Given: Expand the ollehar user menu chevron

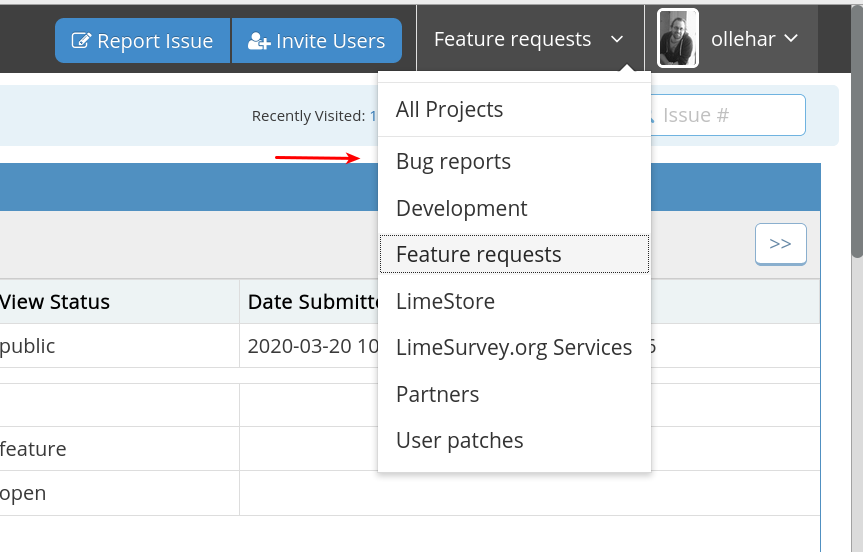Looking at the screenshot, I should [791, 39].
